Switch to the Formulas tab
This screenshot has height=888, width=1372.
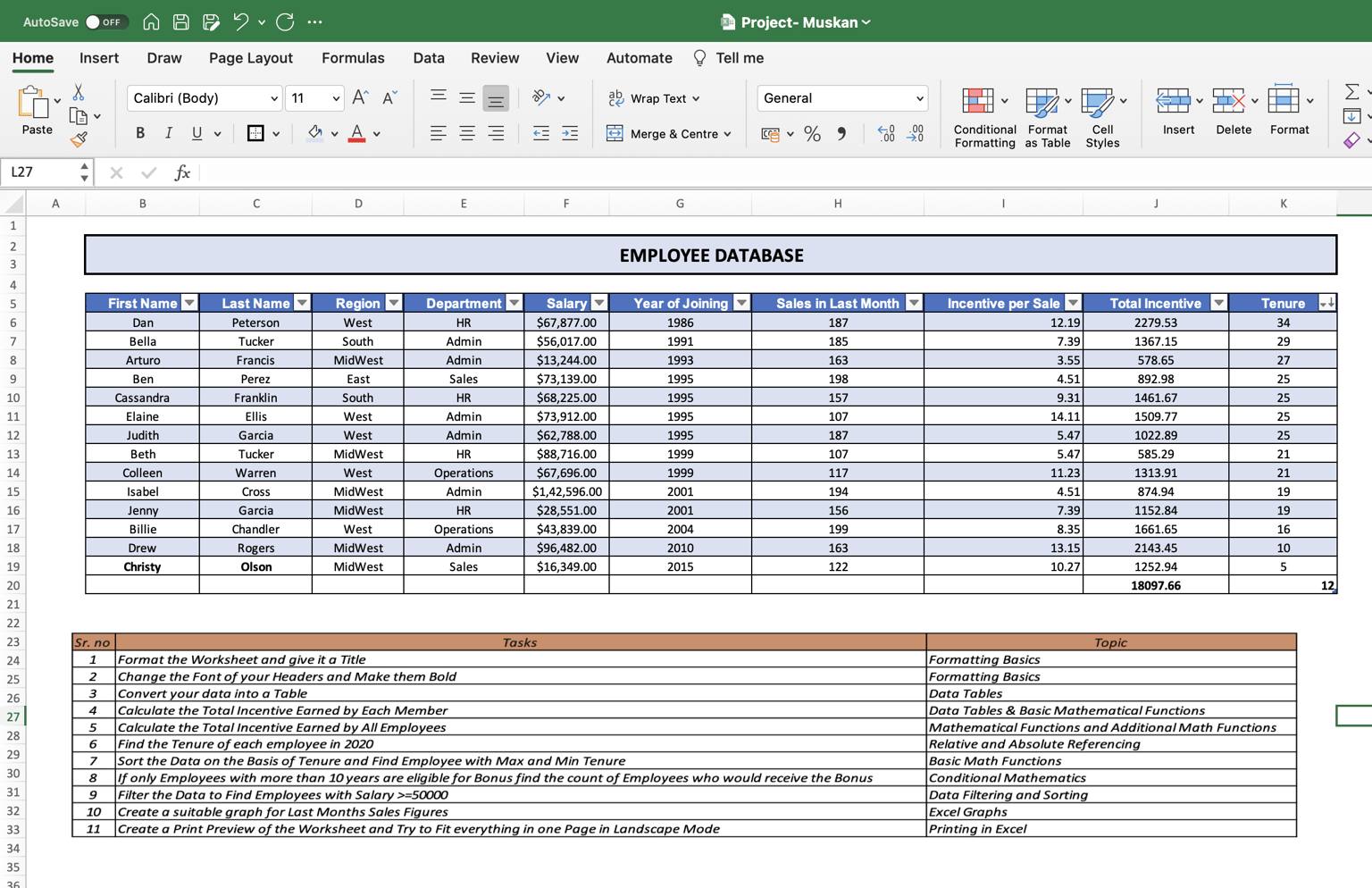[x=353, y=58]
